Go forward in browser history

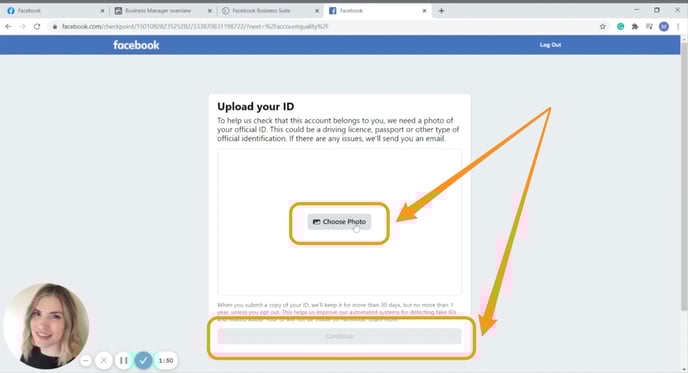pyautogui.click(x=22, y=27)
